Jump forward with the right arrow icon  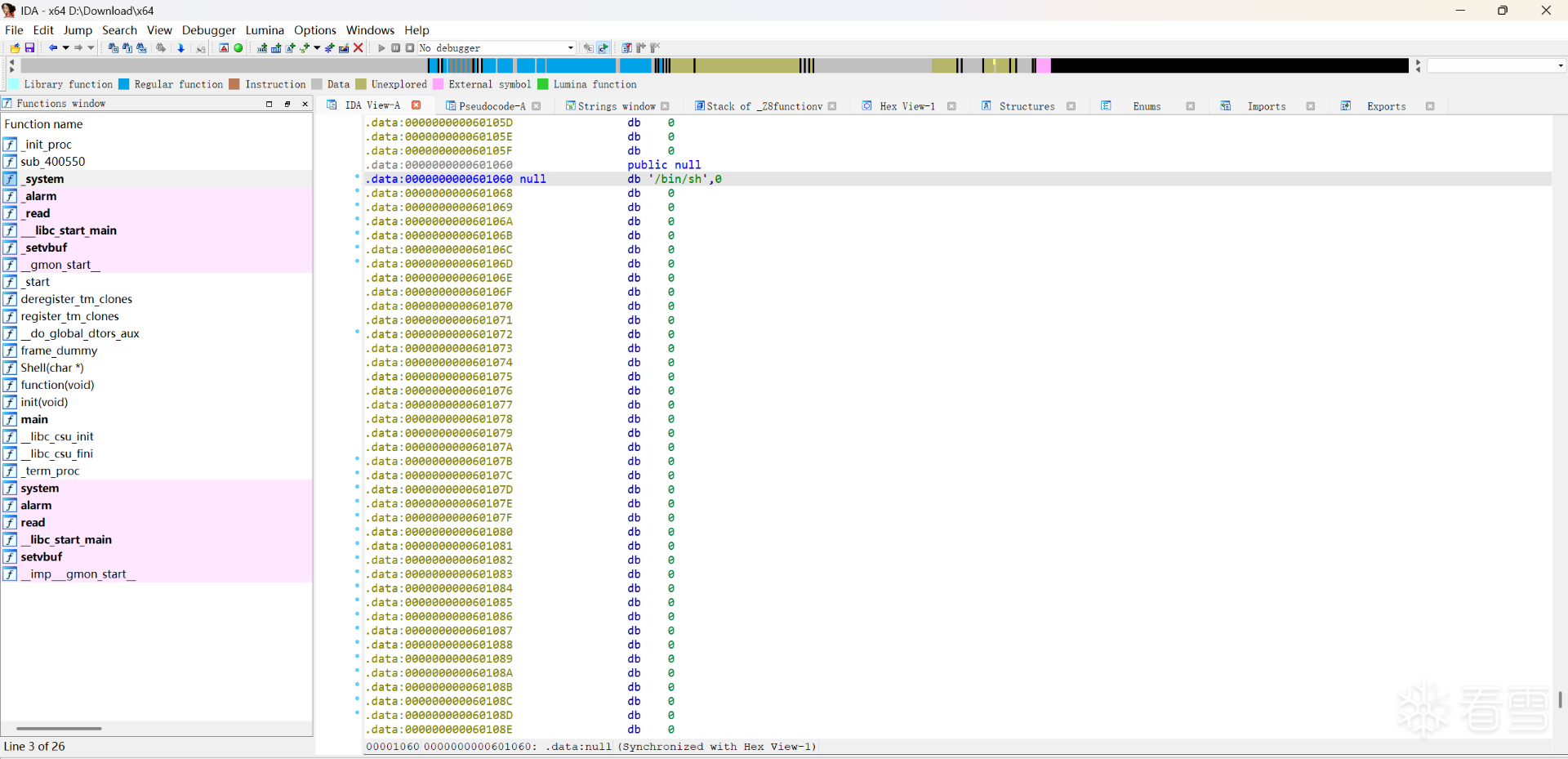click(78, 48)
